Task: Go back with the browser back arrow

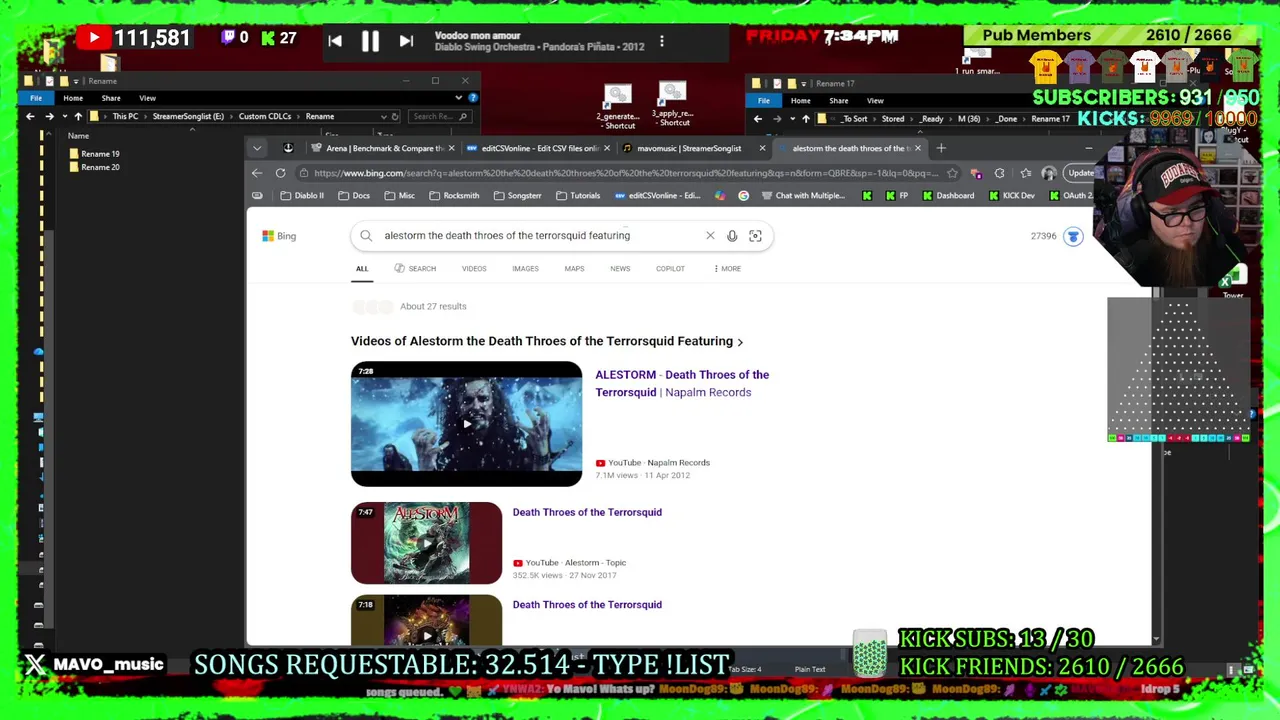Action: coord(257,173)
